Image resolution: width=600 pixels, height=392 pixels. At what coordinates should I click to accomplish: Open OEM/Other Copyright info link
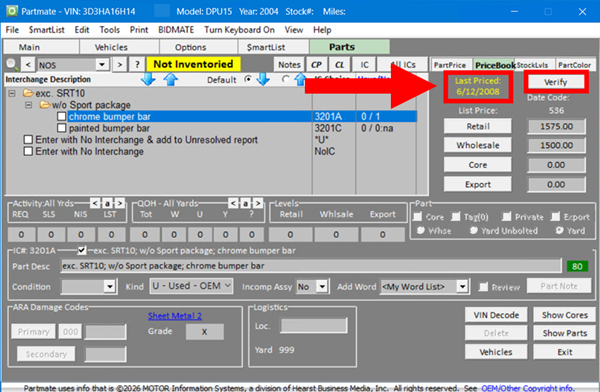click(528, 388)
